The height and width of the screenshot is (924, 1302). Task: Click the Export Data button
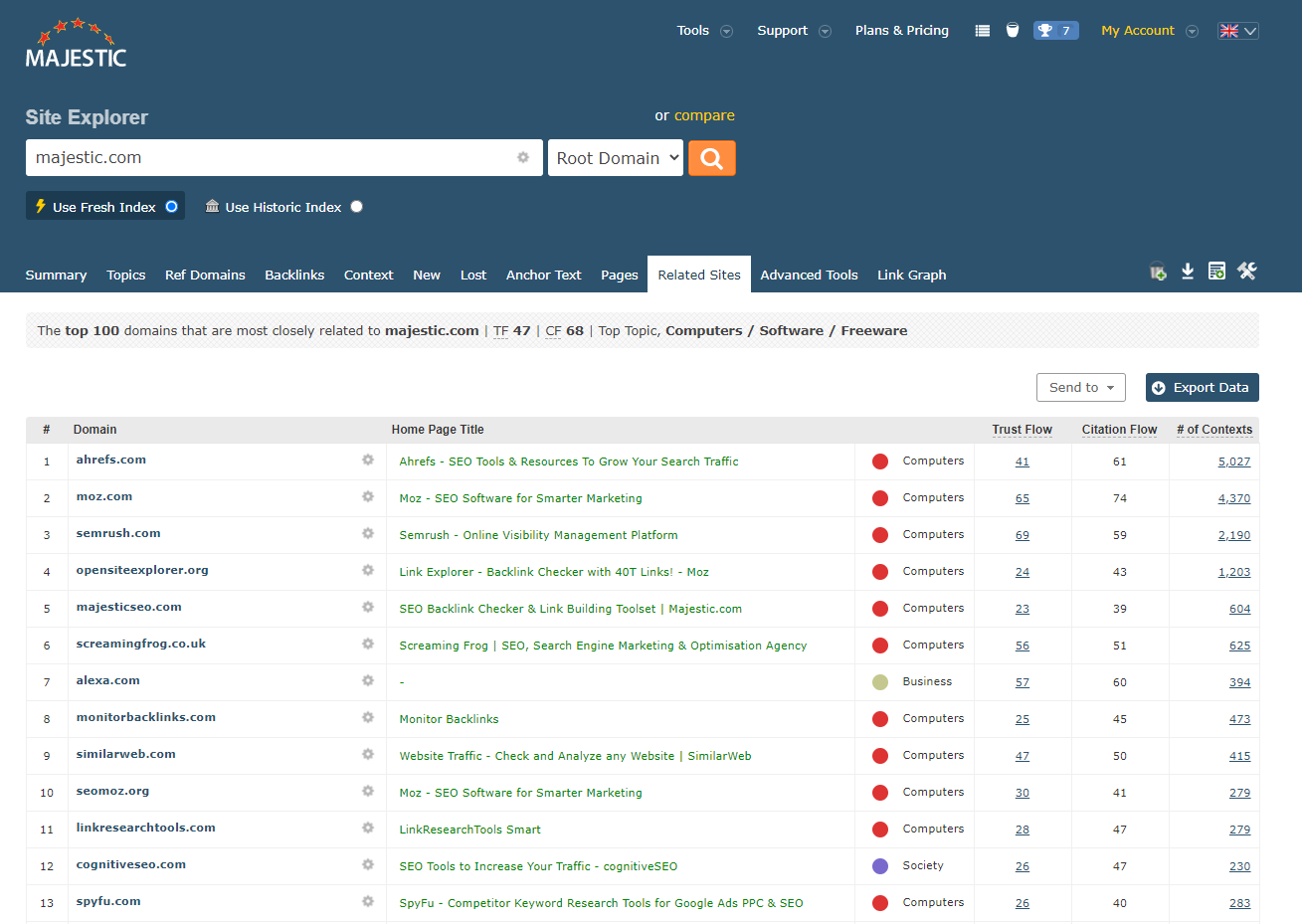pyautogui.click(x=1203, y=387)
